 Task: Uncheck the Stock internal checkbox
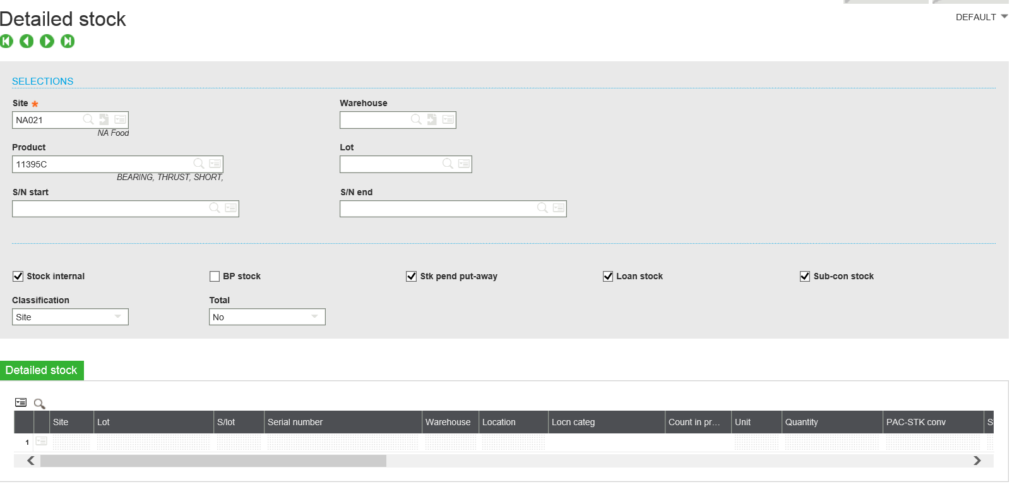[18, 276]
